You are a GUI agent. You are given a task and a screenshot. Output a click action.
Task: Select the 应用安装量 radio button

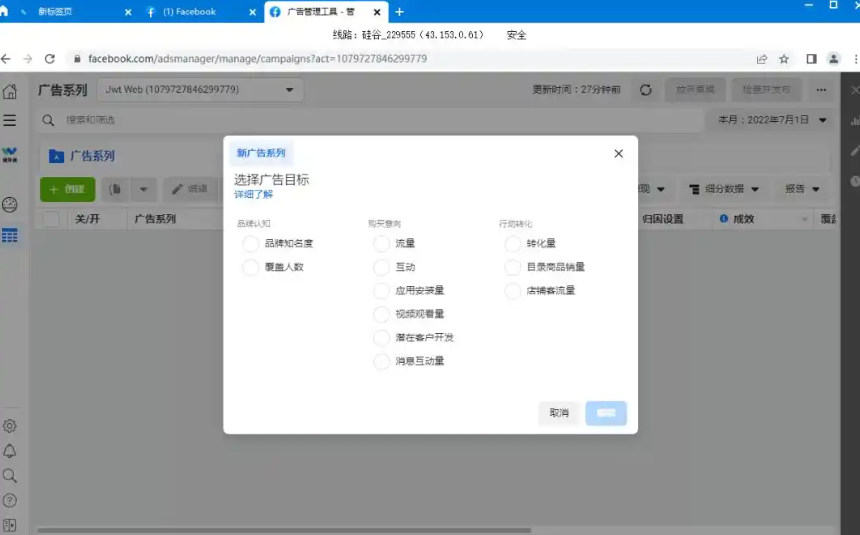(381, 291)
